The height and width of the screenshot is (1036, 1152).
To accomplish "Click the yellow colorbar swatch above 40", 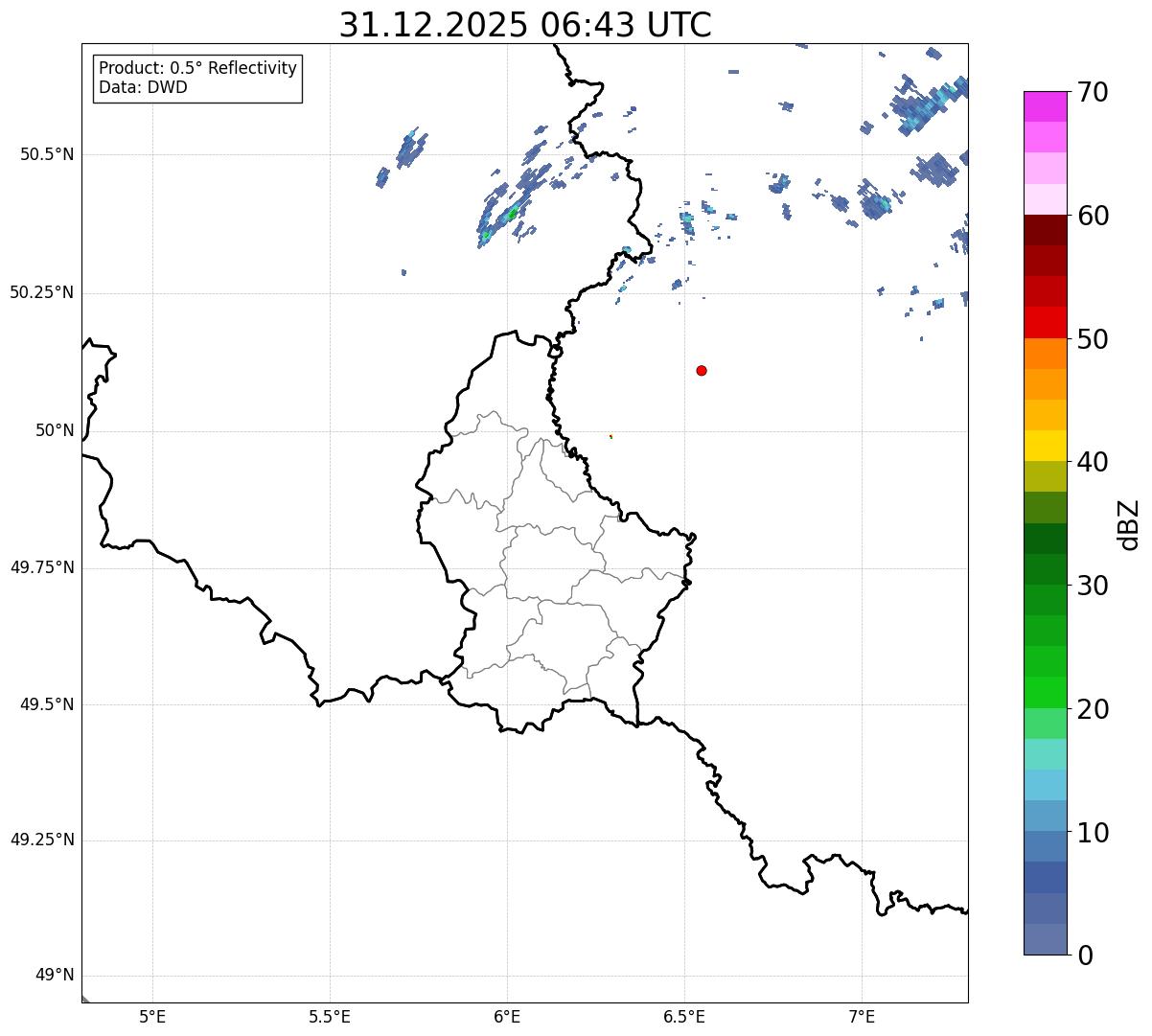I will point(1045,446).
